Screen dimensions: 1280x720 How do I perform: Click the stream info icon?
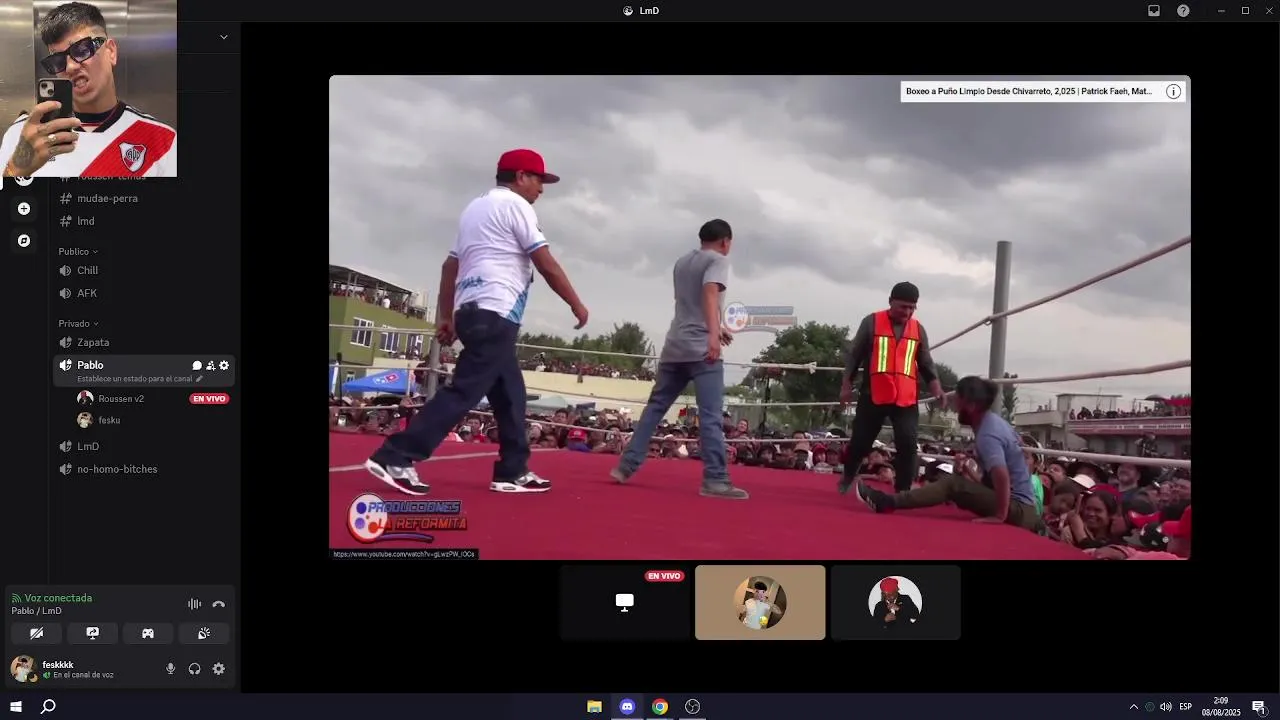1174,91
